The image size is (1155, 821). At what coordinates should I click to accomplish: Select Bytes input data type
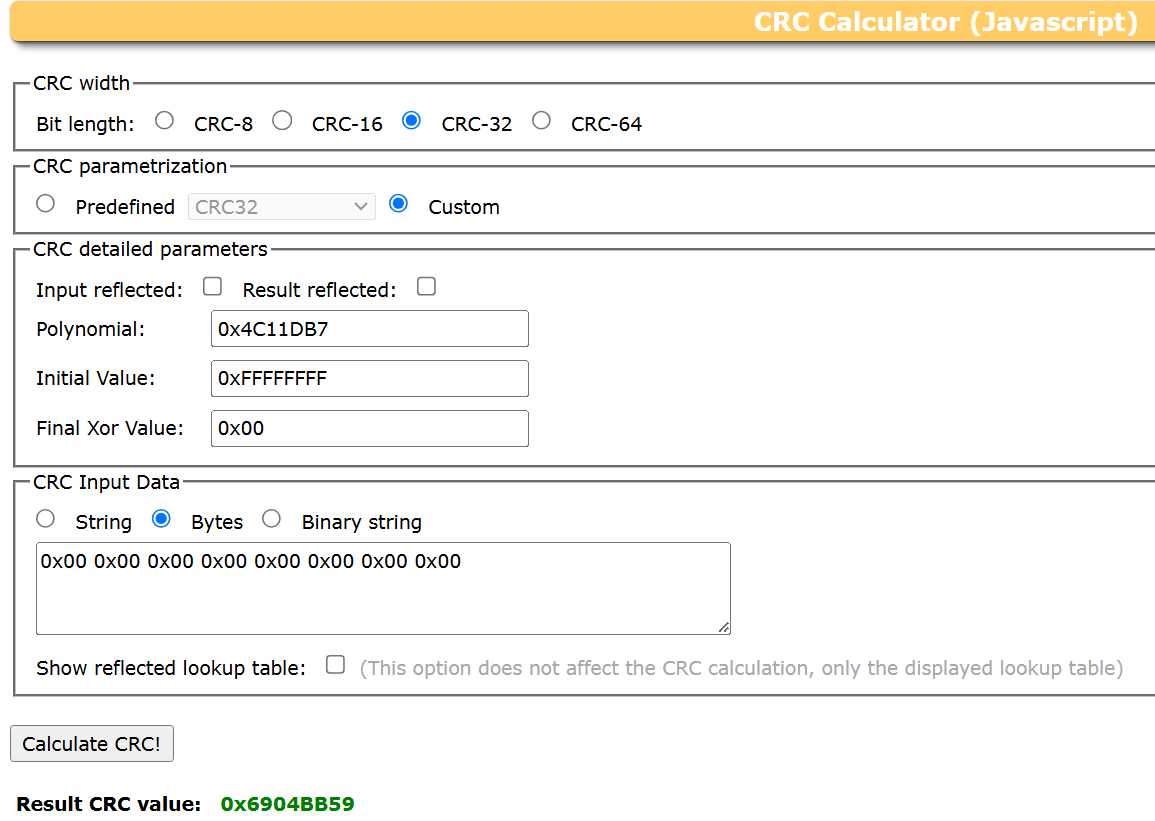point(161,519)
